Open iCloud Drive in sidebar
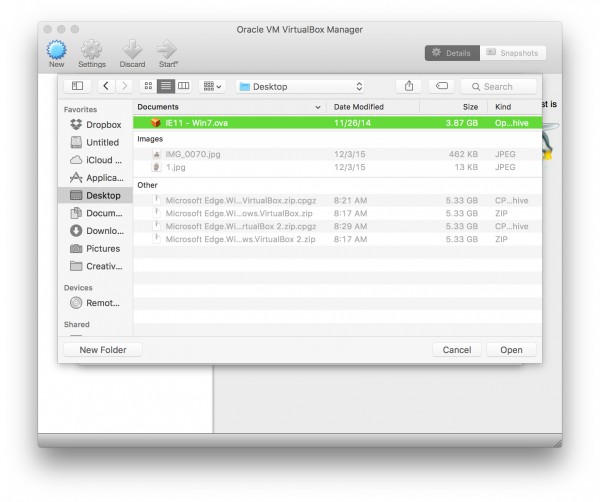The width and height of the screenshot is (600, 502). pyautogui.click(x=96, y=160)
